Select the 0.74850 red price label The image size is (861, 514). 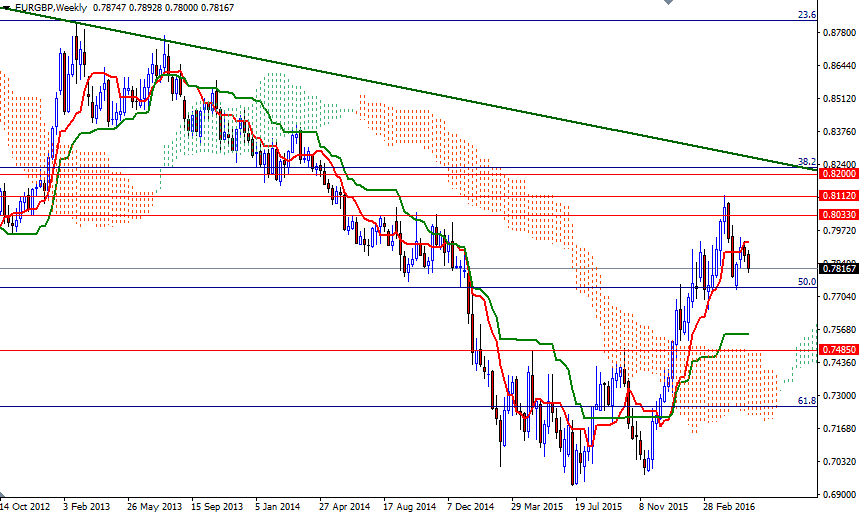click(x=840, y=349)
